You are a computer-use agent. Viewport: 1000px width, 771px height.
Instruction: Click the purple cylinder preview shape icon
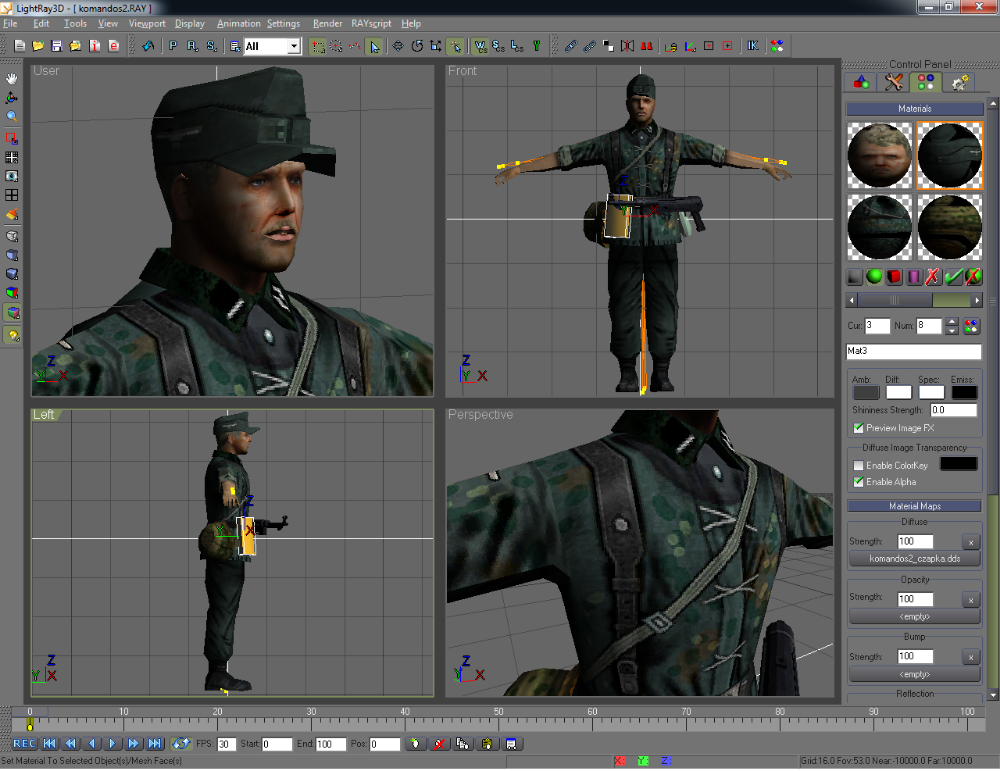pos(914,277)
